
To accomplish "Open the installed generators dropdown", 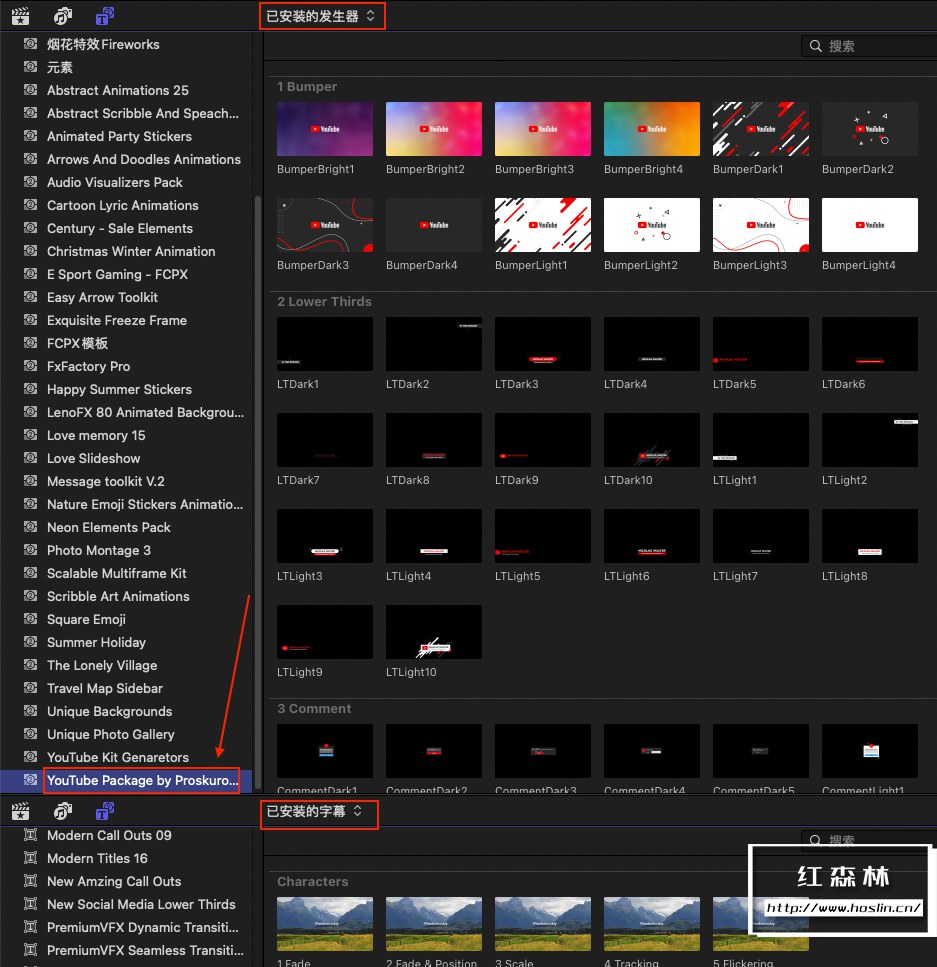I will click(322, 16).
